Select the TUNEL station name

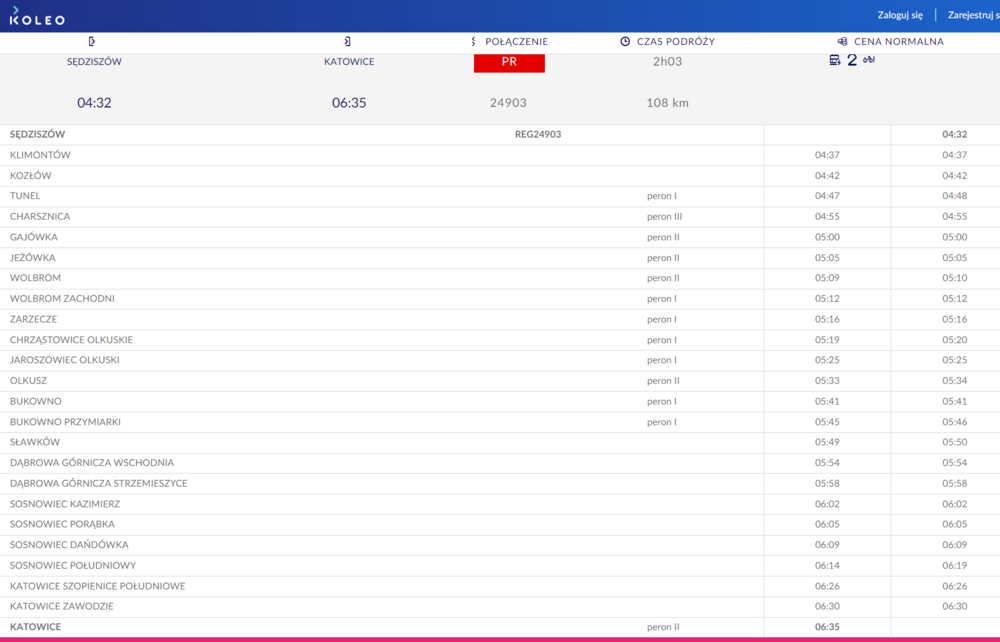(25, 196)
